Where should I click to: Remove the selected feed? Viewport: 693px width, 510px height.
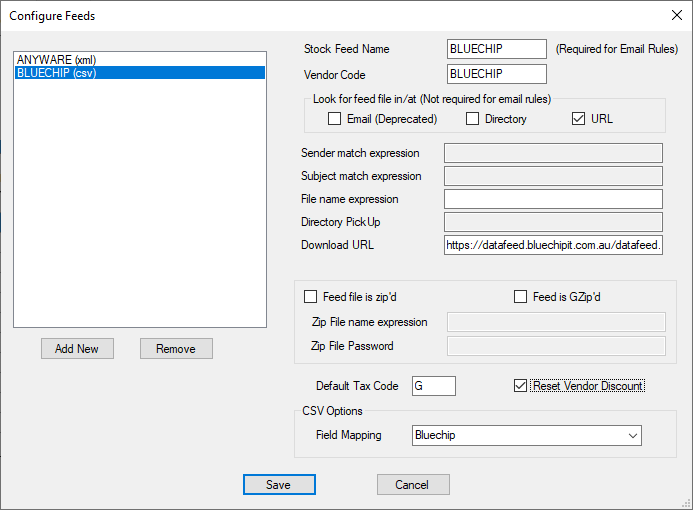176,348
